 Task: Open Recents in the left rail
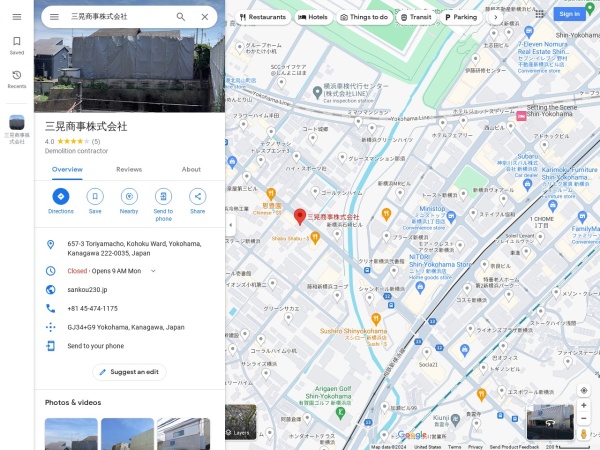[17, 79]
